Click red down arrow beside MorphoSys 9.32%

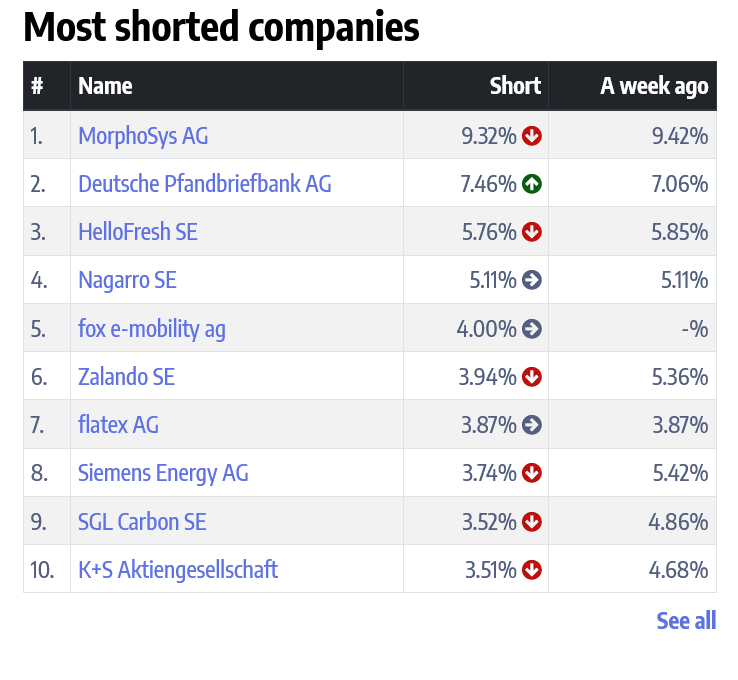(532, 136)
